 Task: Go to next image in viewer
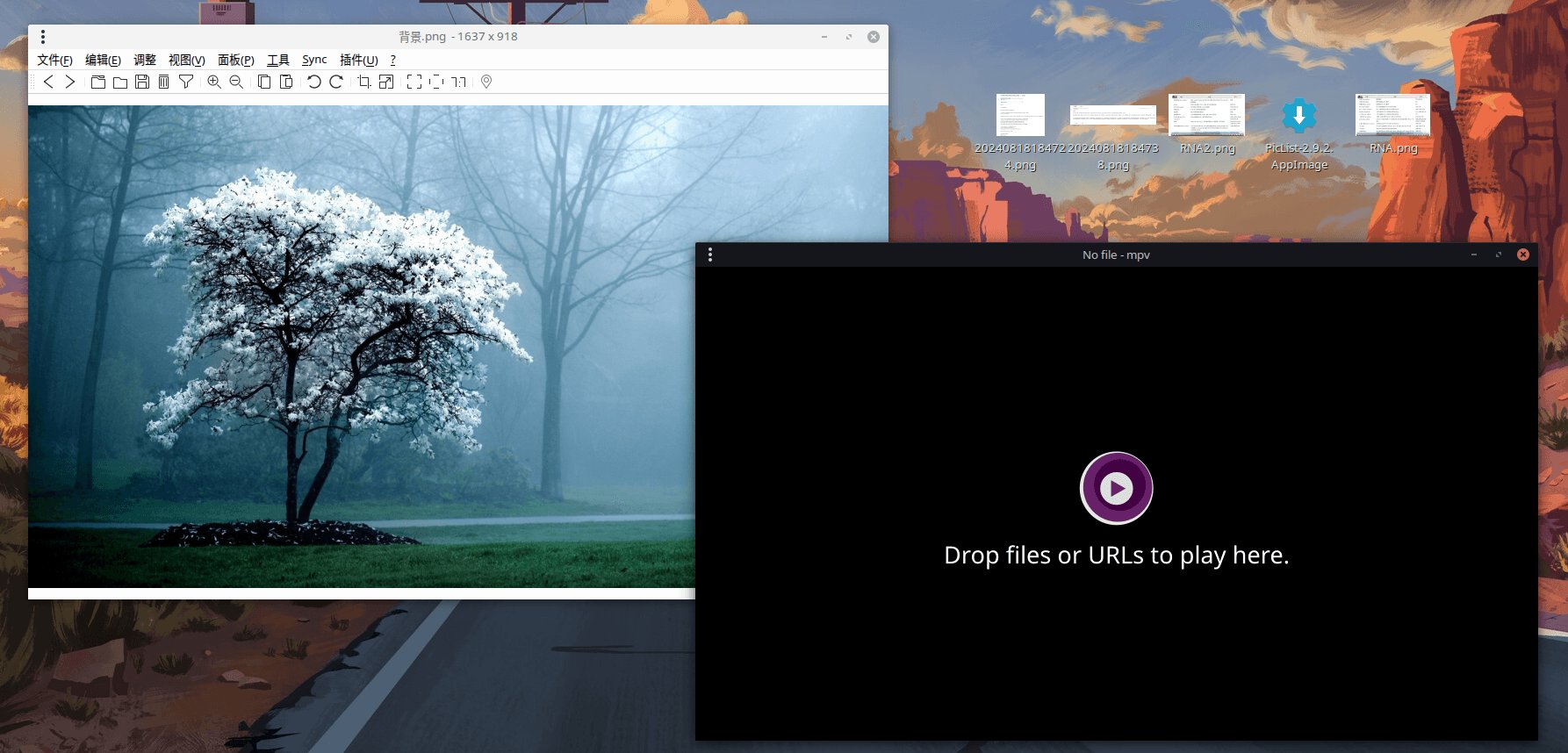click(x=70, y=82)
